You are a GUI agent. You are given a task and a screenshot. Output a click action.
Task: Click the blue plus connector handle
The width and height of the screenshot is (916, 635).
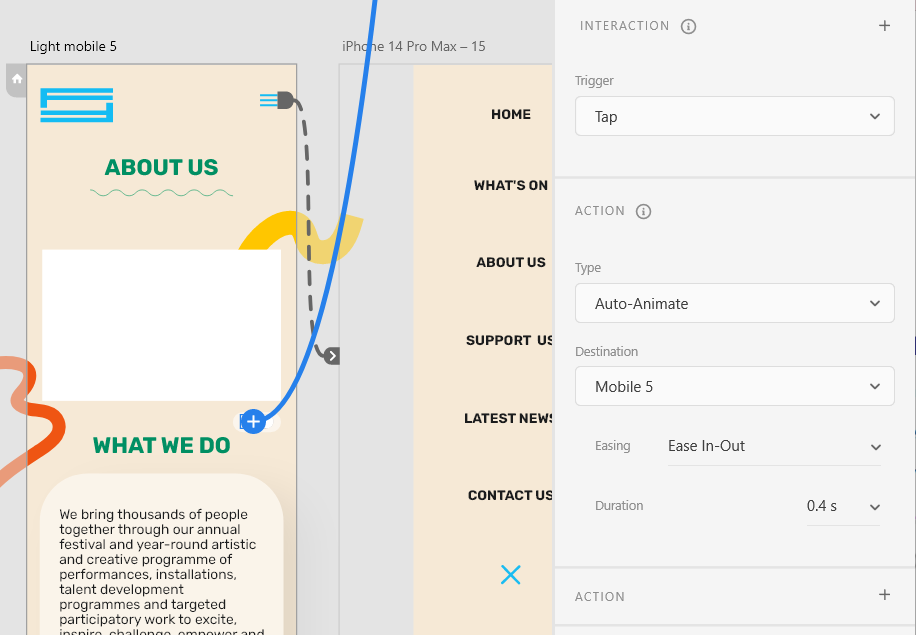(x=253, y=422)
